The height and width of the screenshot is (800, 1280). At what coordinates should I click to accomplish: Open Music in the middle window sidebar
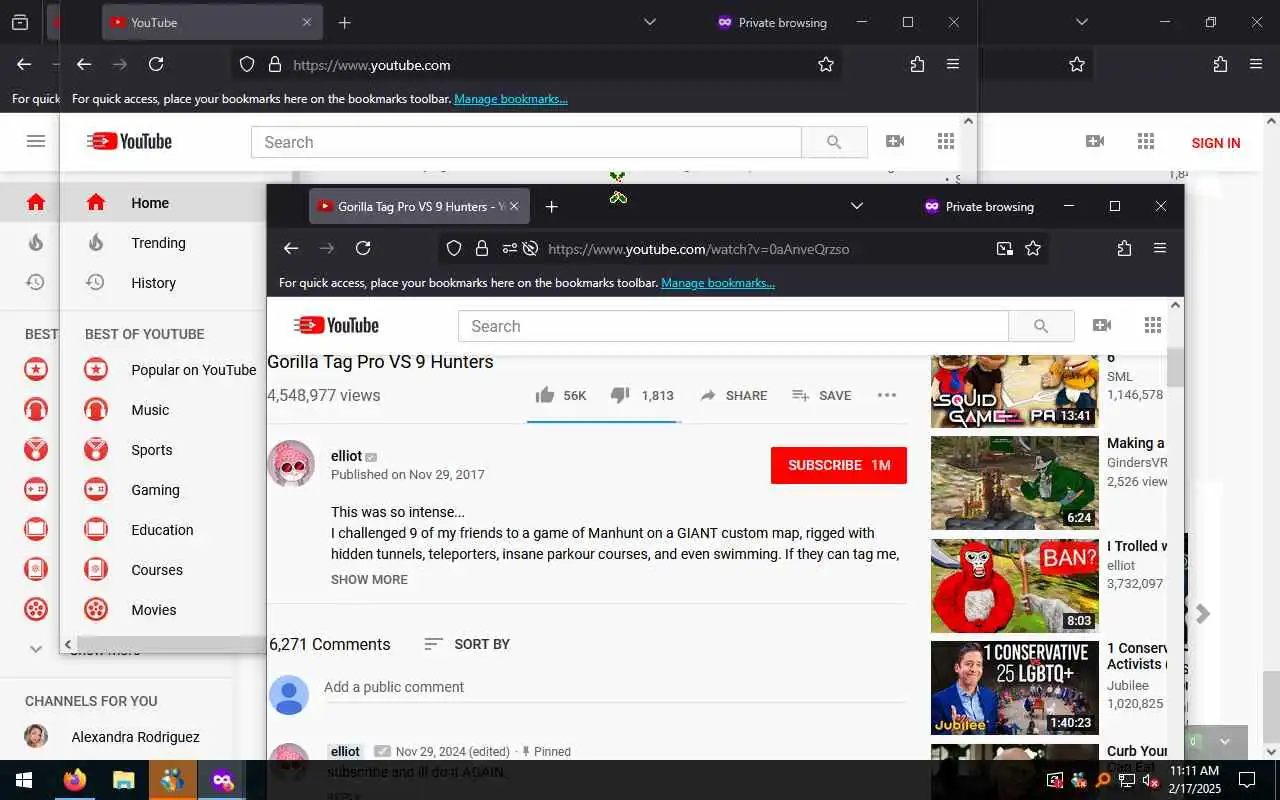(x=163, y=410)
